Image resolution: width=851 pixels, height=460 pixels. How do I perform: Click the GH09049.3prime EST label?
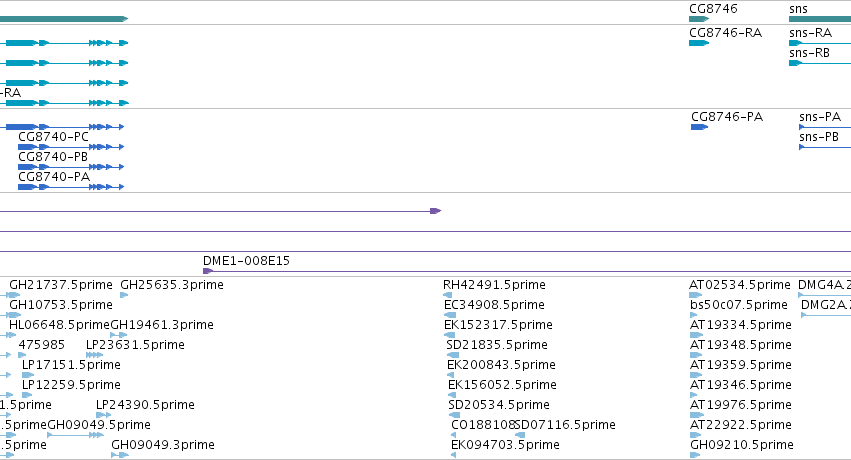click(163, 445)
